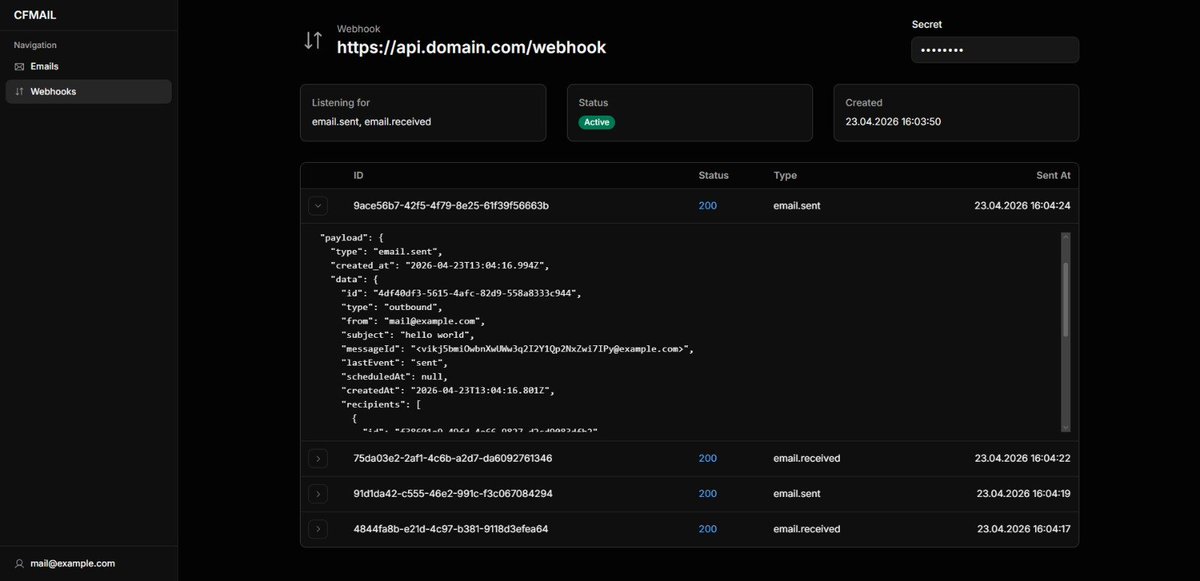This screenshot has height=581, width=1200.
Task: Select Webhooks in the sidebar
Action: [x=88, y=91]
